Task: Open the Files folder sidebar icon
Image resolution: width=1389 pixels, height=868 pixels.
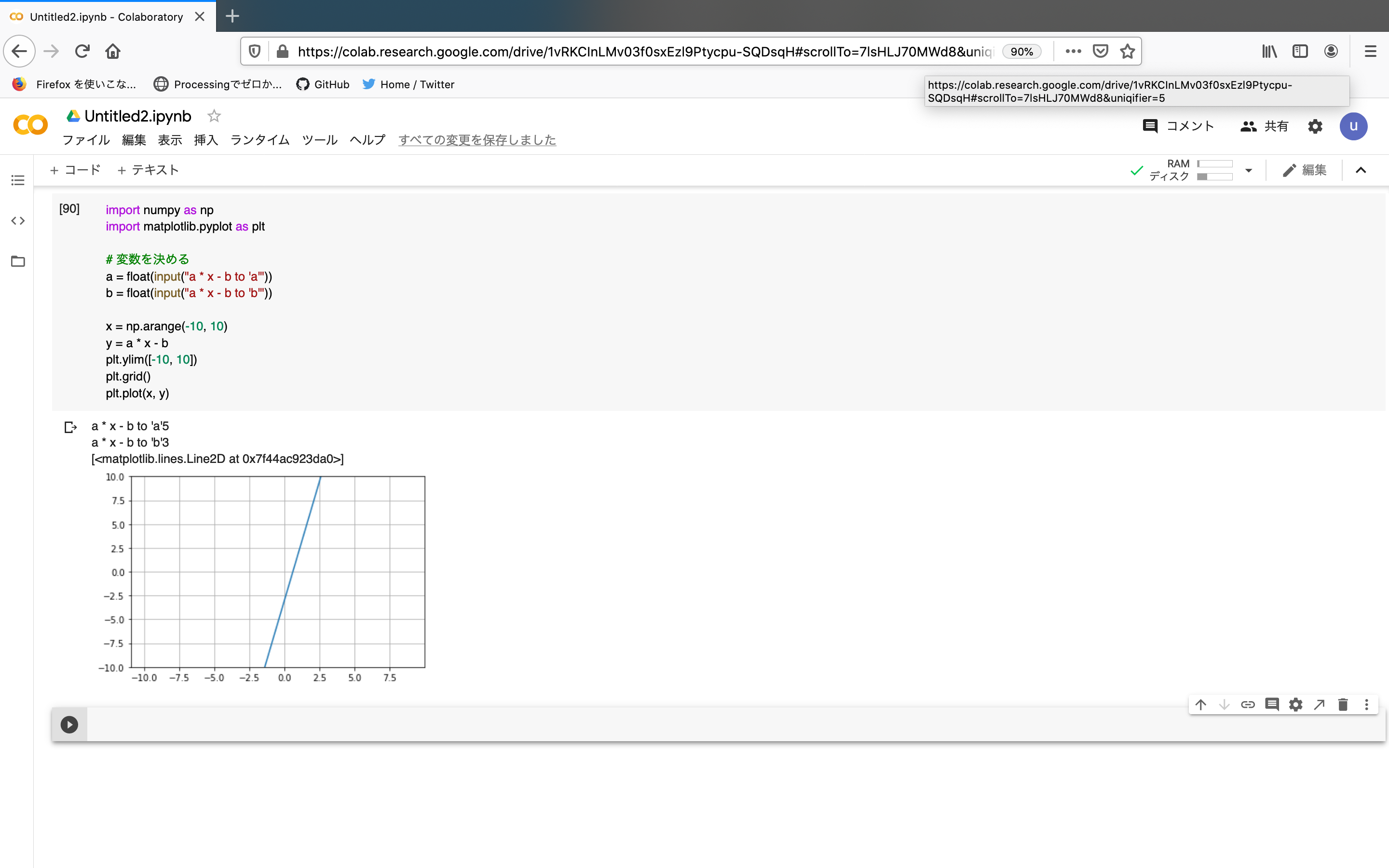Action: point(18,261)
